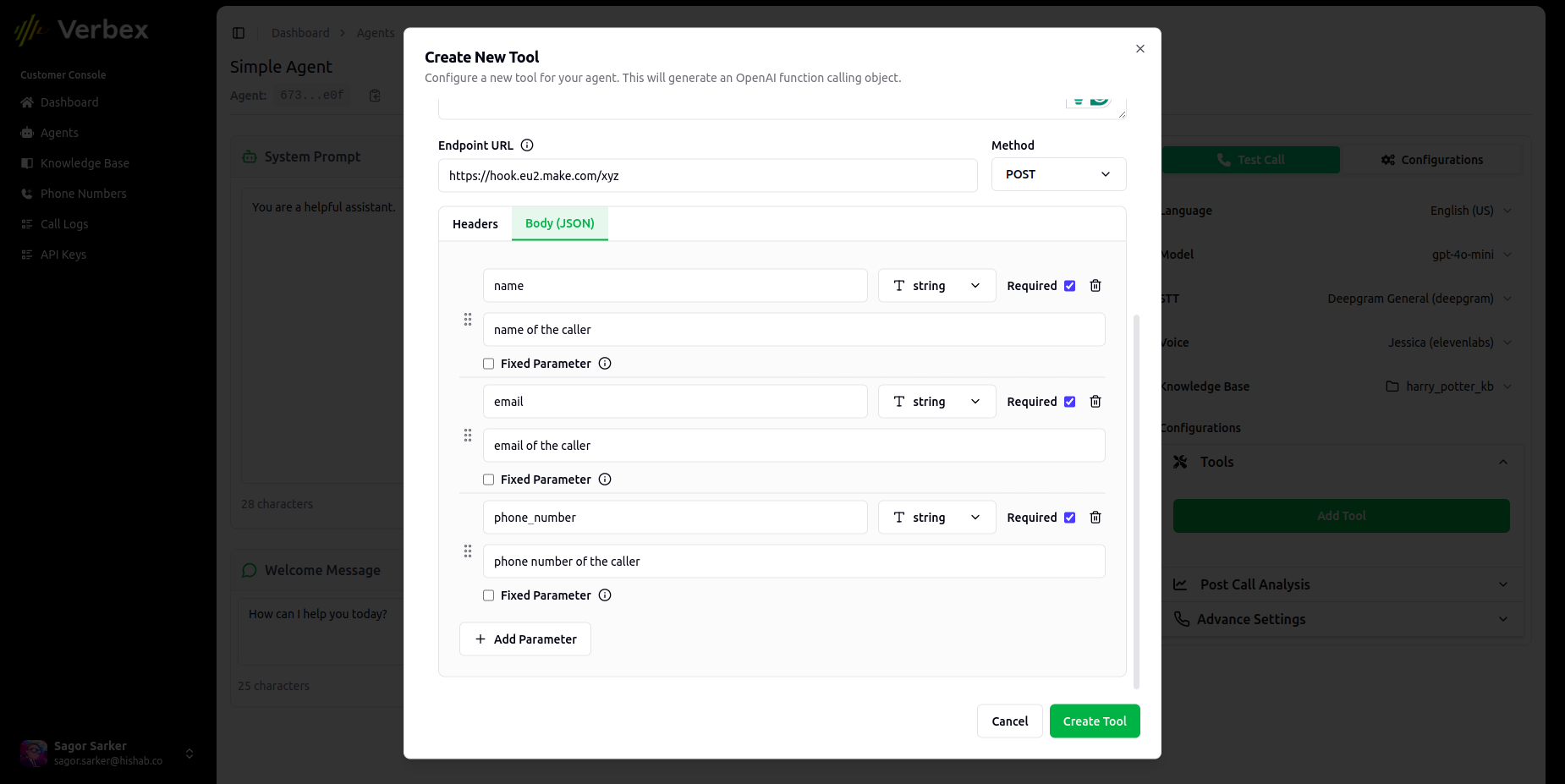The width and height of the screenshot is (1565, 784).
Task: Go to Dashboard breadcrumb
Action: 300,33
